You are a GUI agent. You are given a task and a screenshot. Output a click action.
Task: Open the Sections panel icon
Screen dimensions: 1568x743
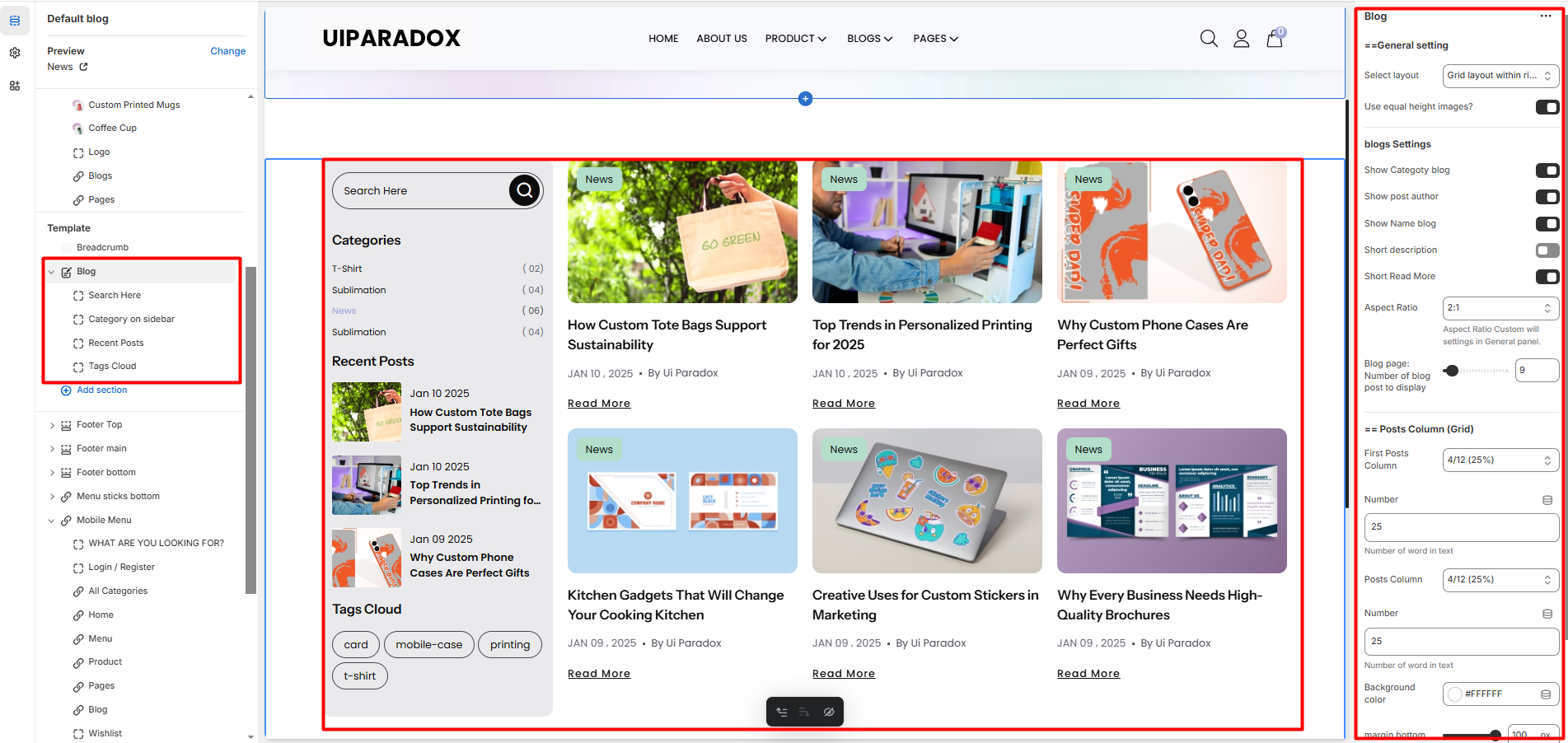pyautogui.click(x=15, y=21)
